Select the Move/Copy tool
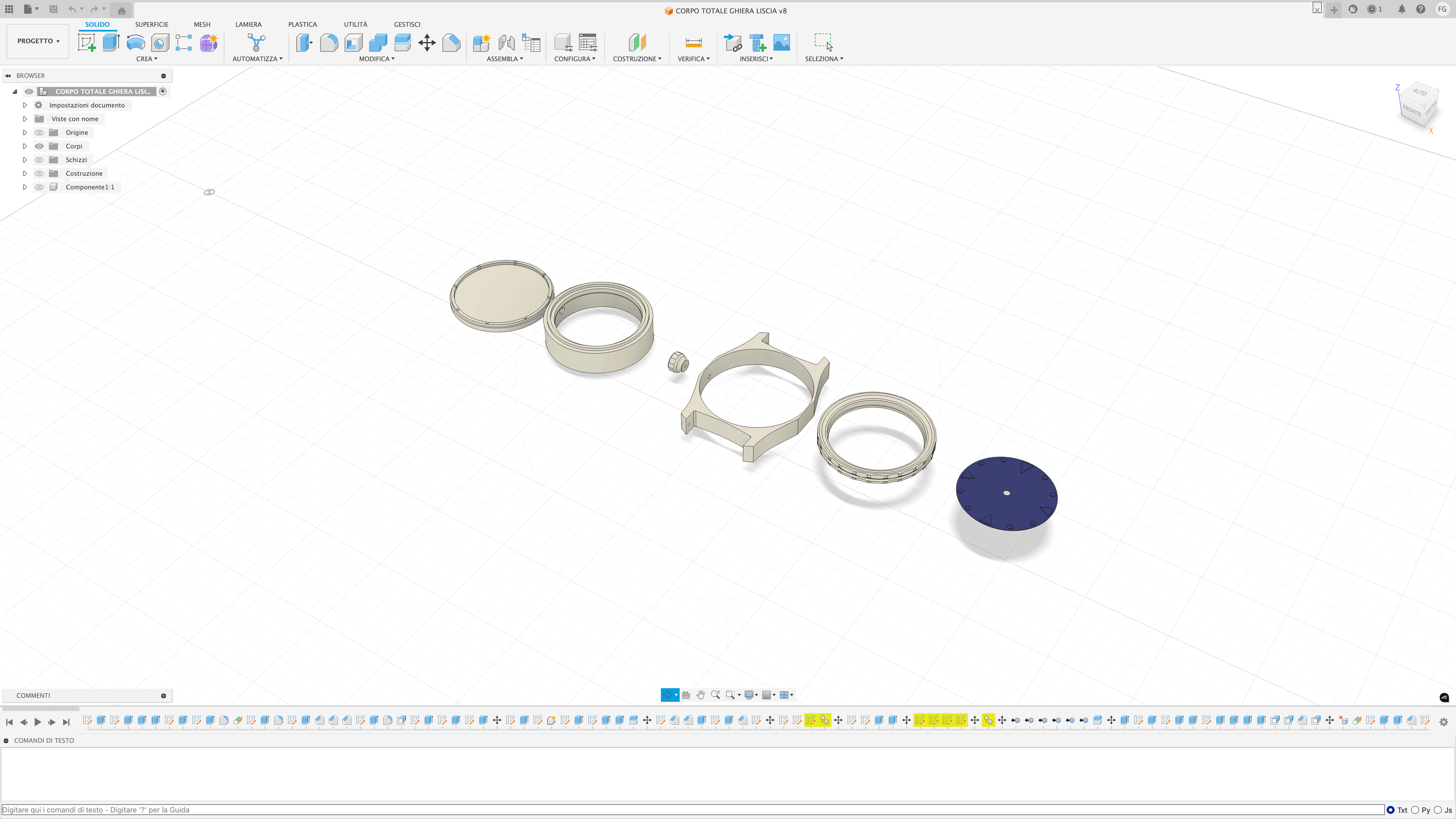 [427, 42]
